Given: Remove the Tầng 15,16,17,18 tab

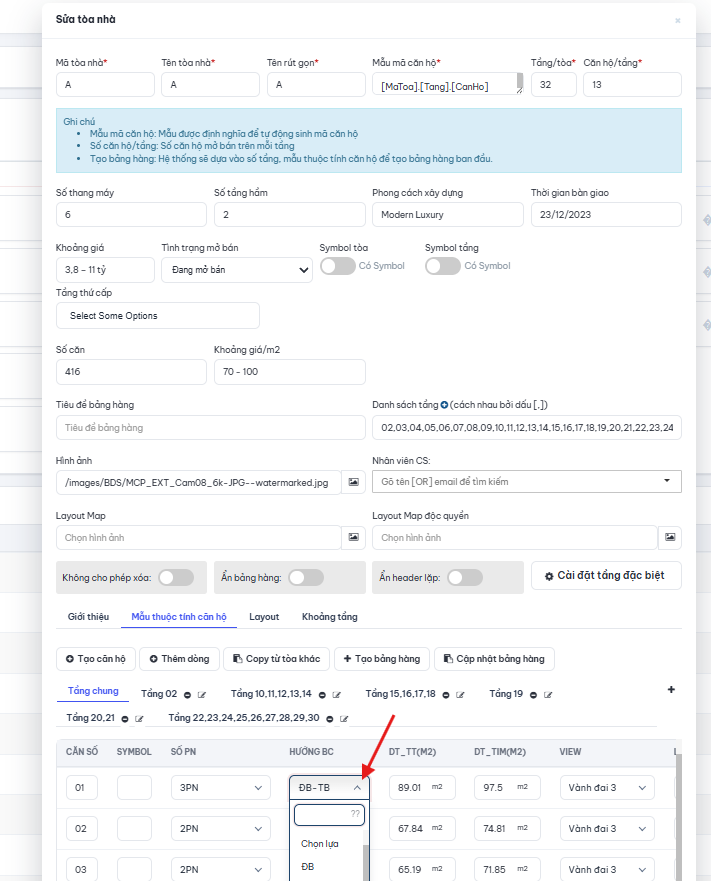Looking at the screenshot, I should tap(446, 695).
